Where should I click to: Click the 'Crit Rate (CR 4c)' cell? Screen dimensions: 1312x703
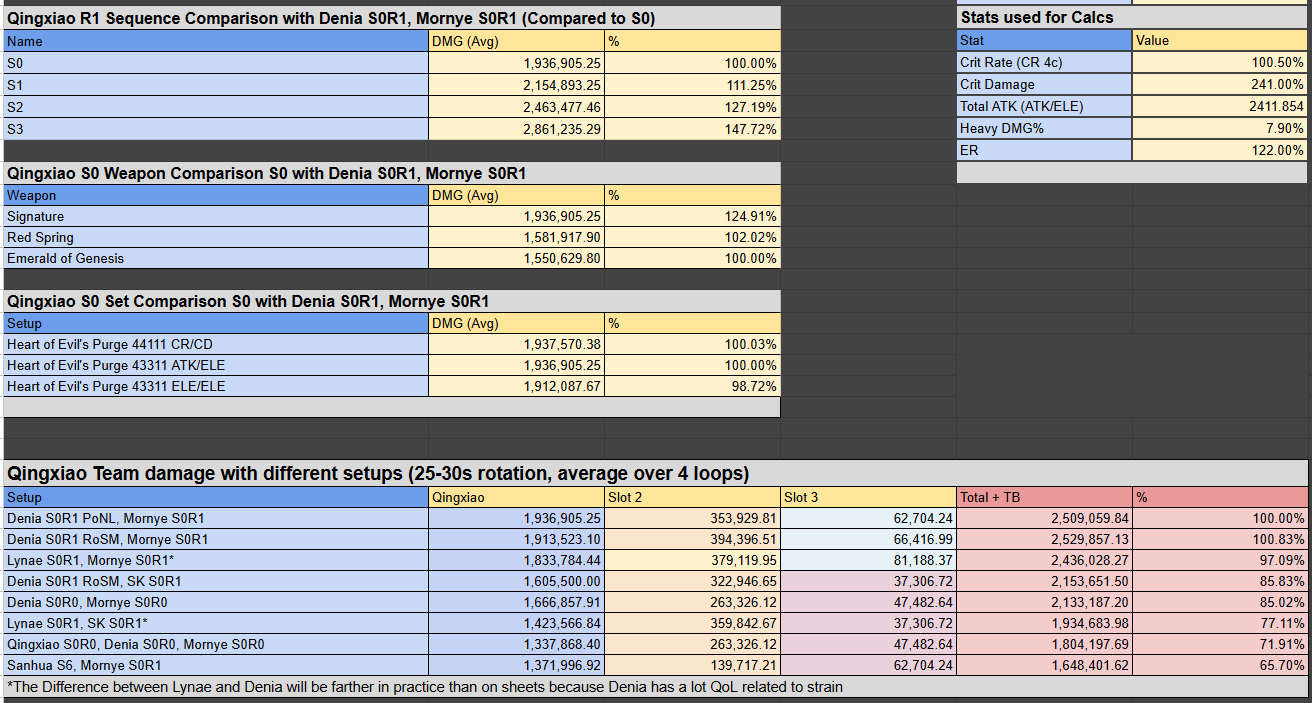[x=1045, y=62]
